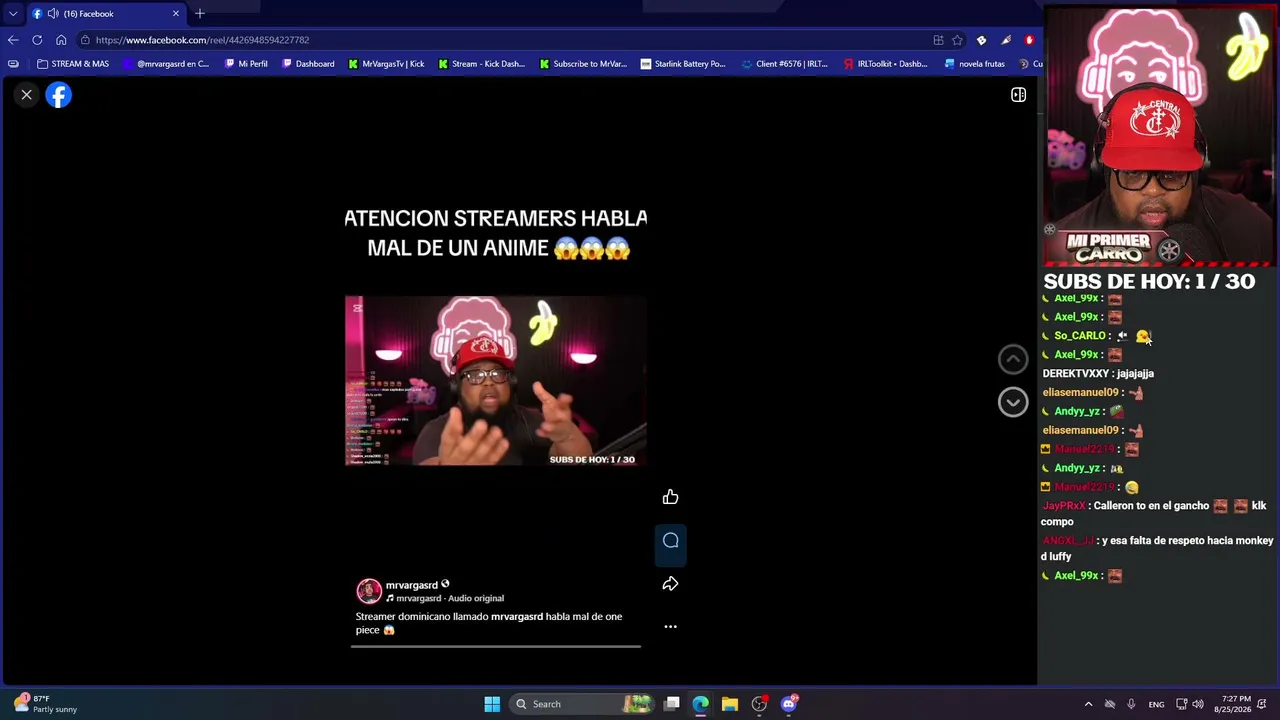
Task: Open Facebook home via the logo
Action: point(59,95)
